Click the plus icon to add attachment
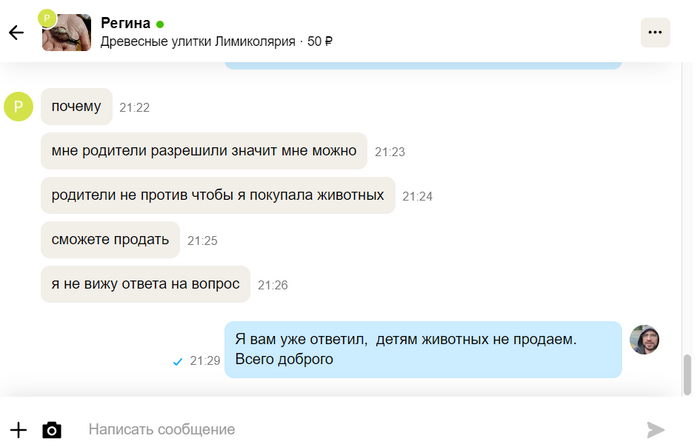This screenshot has width=700, height=447. pyautogui.click(x=17, y=429)
